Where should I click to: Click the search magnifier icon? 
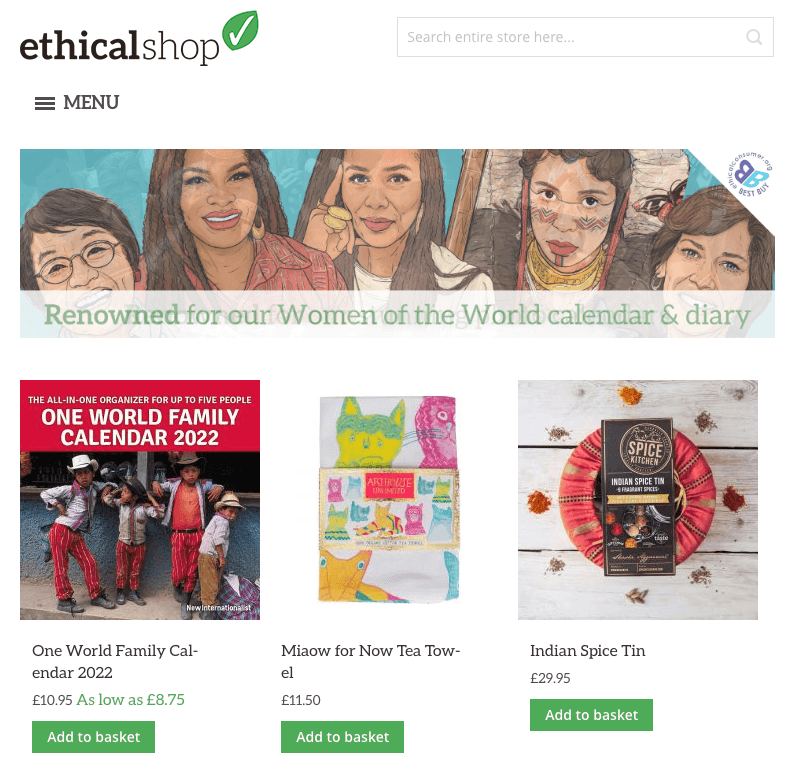[754, 37]
